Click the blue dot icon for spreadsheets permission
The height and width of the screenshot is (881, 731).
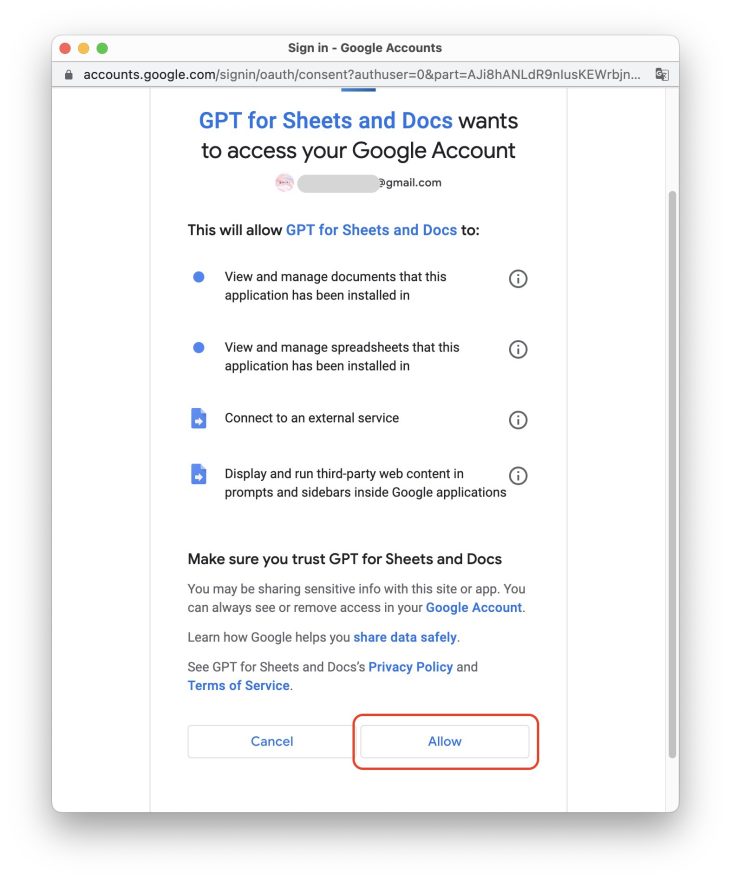pyautogui.click(x=197, y=346)
